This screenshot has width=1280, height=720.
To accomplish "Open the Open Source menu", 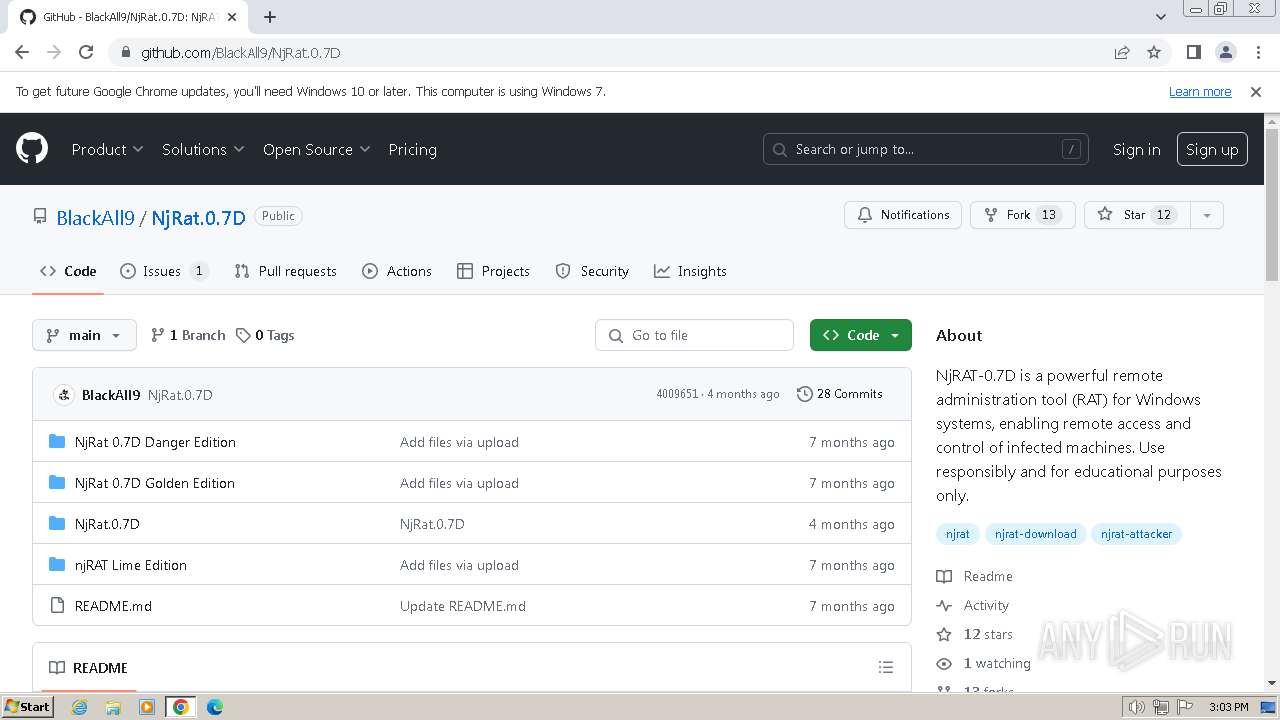I will (316, 149).
